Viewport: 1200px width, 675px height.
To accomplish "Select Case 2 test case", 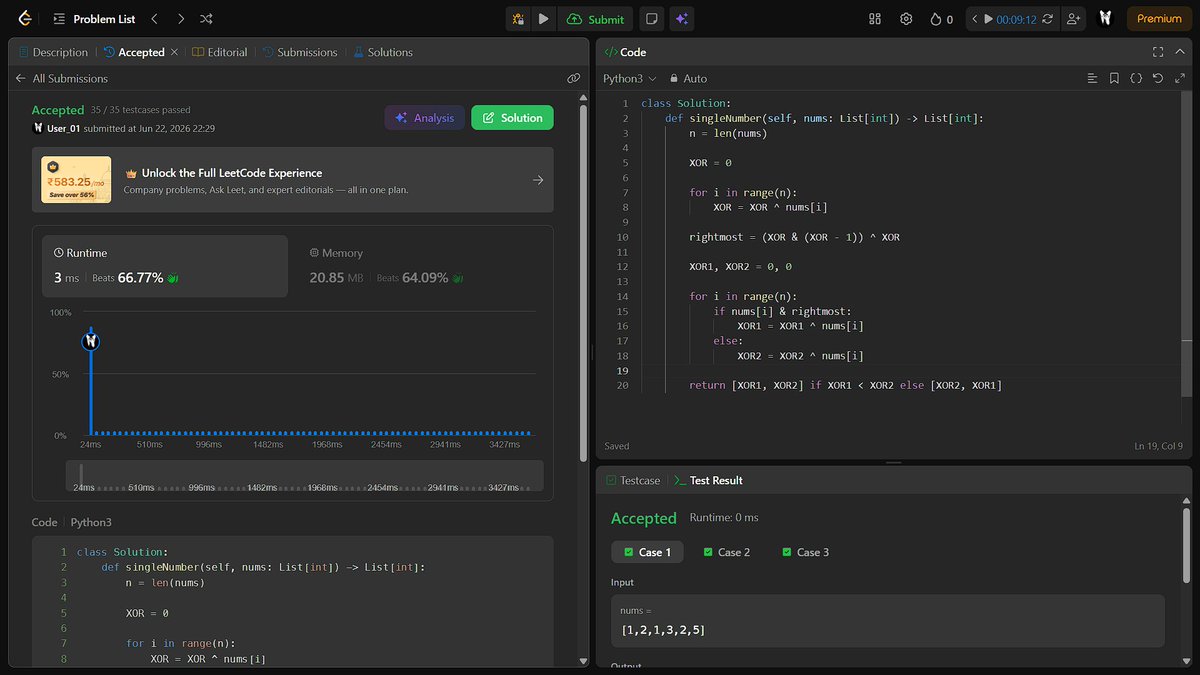I will pyautogui.click(x=726, y=552).
